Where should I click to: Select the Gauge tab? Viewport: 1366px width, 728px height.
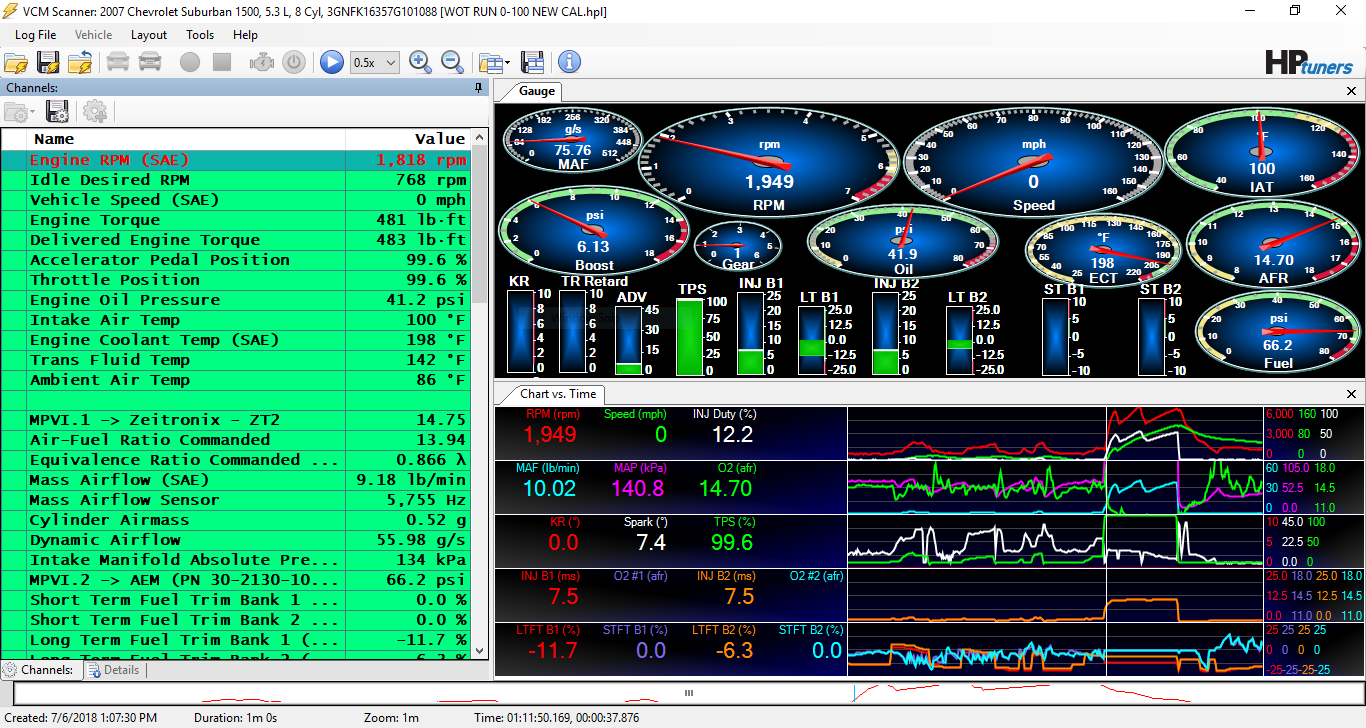coord(536,91)
